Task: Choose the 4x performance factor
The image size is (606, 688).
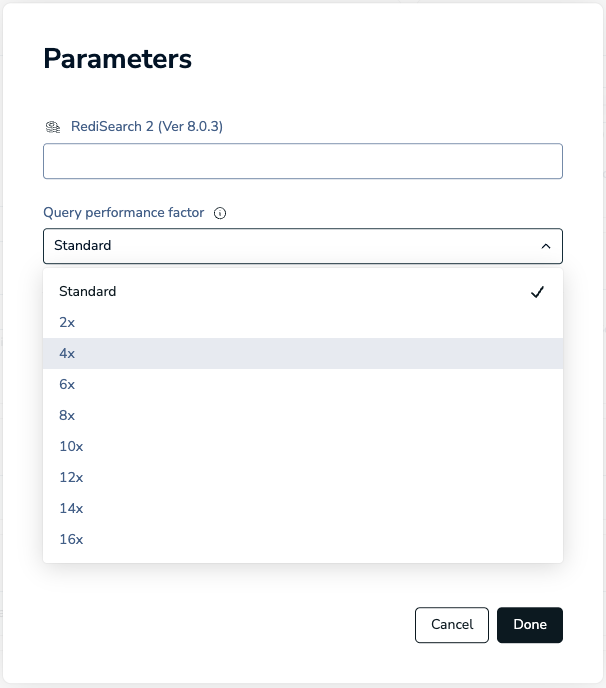Action: point(67,354)
